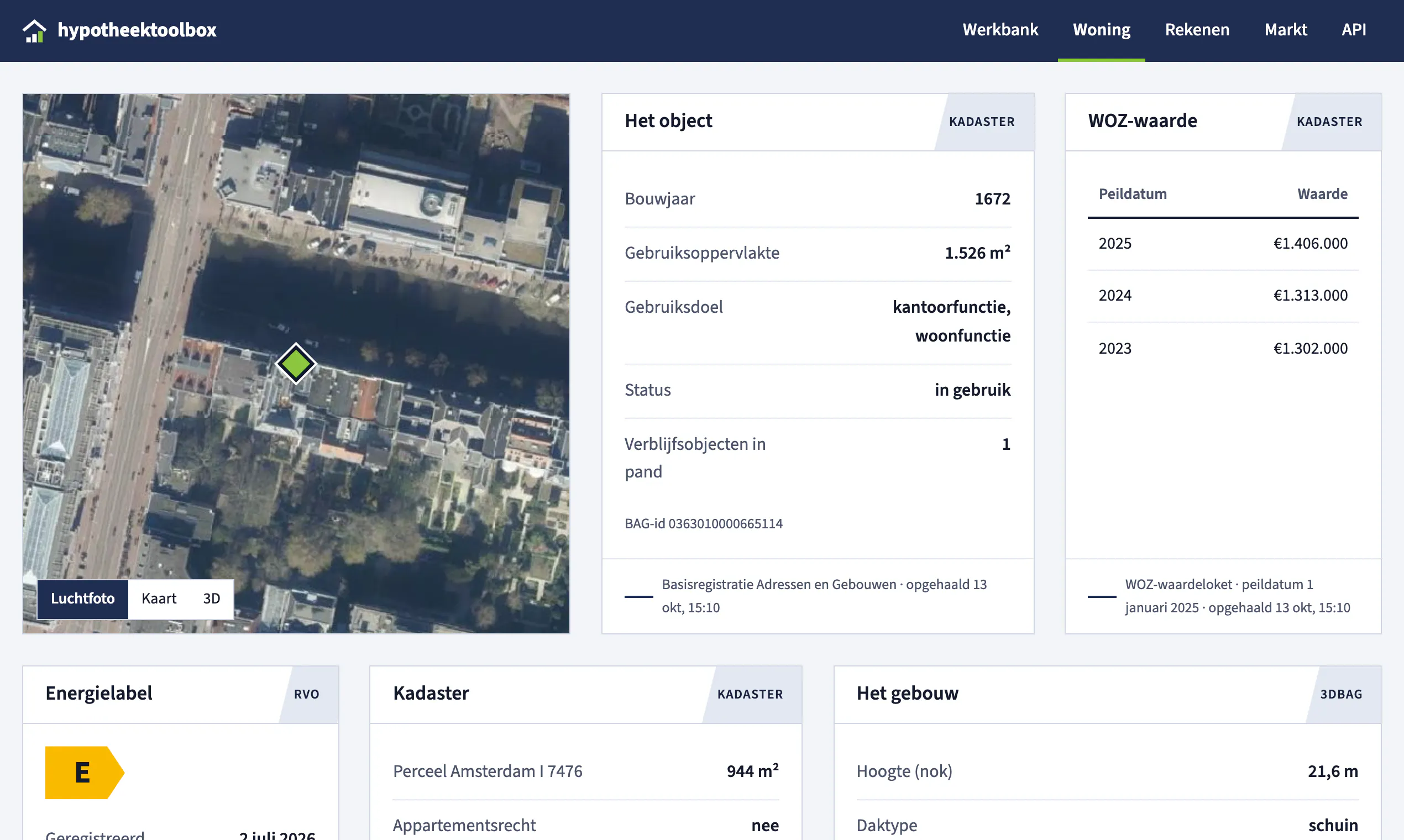Click the Peildatum column header
Image resolution: width=1404 pixels, height=840 pixels.
pyautogui.click(x=1132, y=194)
